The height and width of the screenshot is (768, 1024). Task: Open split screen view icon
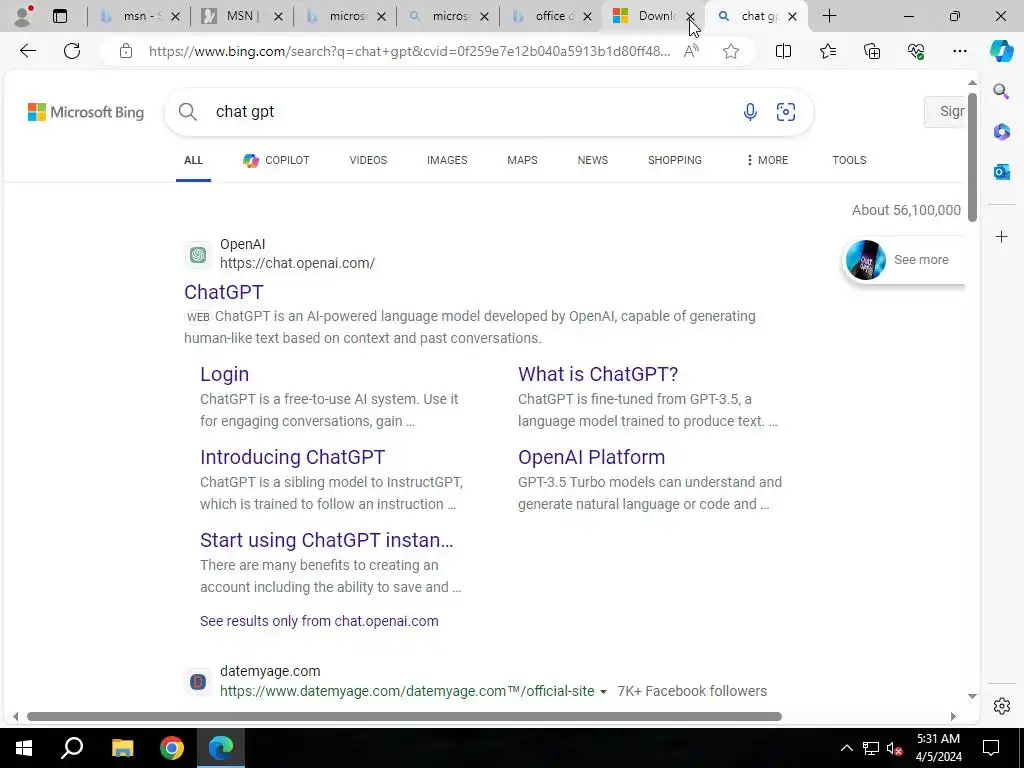(783, 51)
